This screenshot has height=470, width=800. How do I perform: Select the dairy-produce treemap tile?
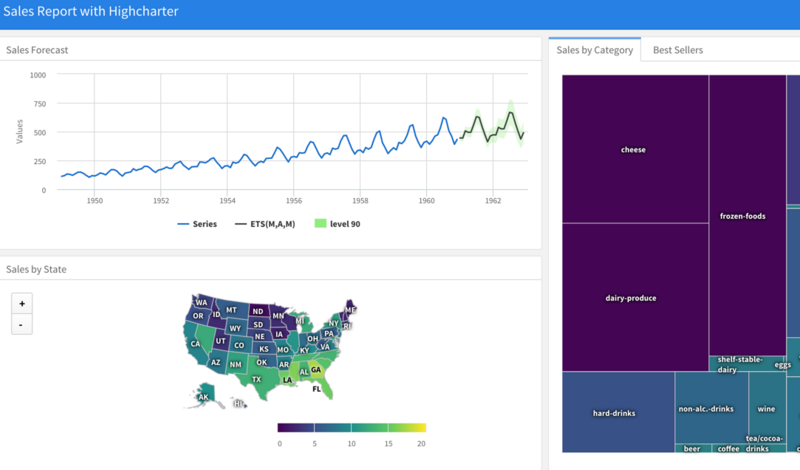[x=631, y=297]
